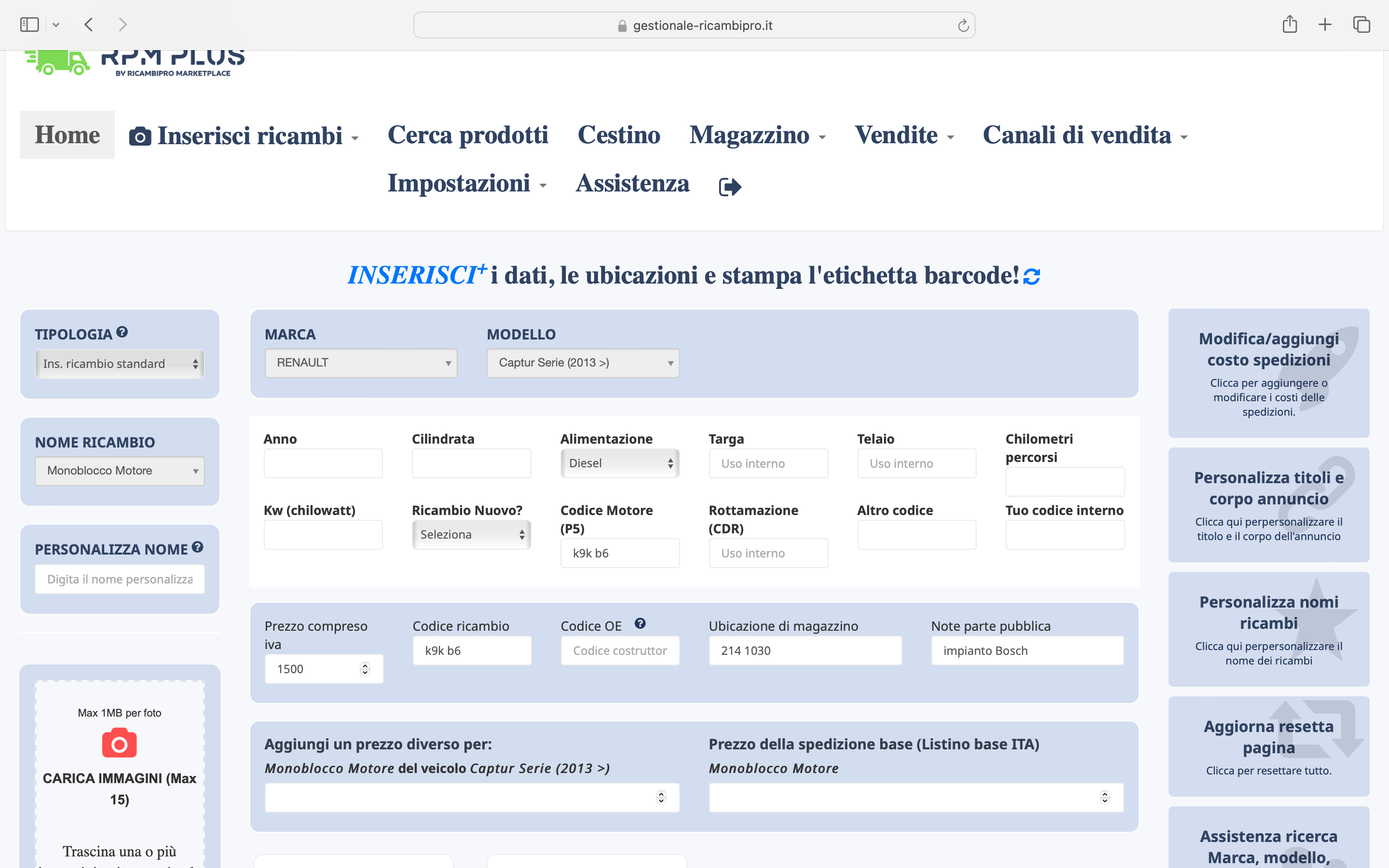
Task: Open the Nome Ricambio dropdown Monoblocco Motore
Action: (120, 471)
